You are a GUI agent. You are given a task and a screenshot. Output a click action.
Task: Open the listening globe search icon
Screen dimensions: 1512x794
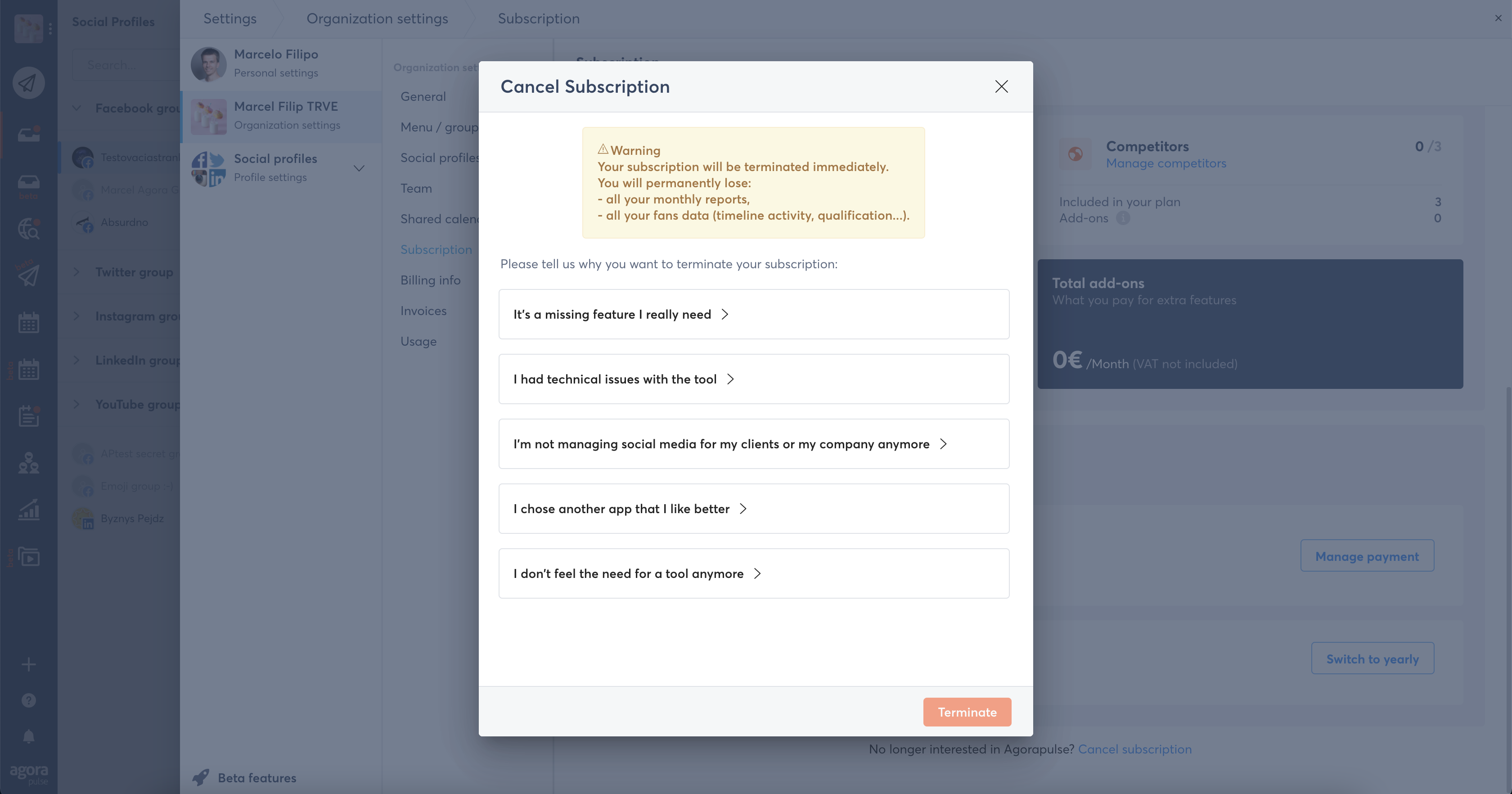pos(28,229)
